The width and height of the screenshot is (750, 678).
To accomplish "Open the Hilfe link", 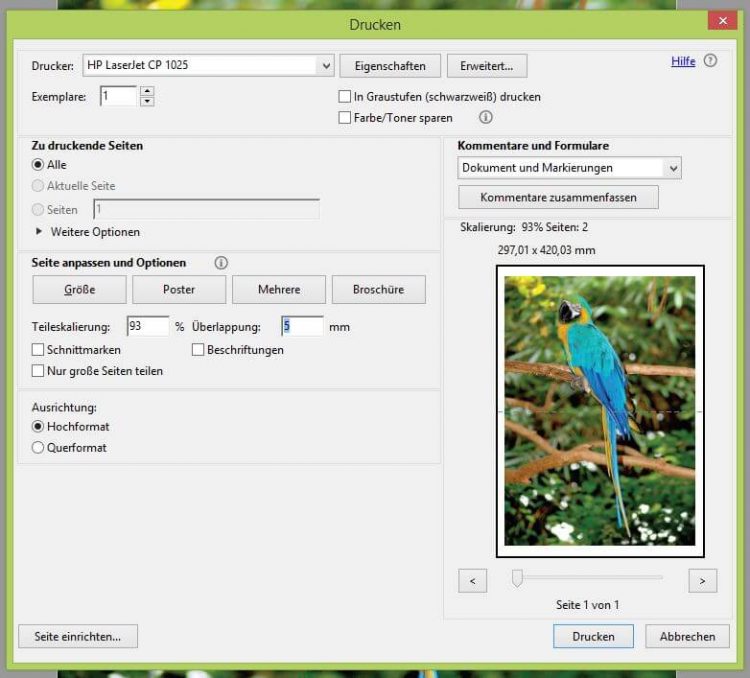I will pyautogui.click(x=683, y=61).
